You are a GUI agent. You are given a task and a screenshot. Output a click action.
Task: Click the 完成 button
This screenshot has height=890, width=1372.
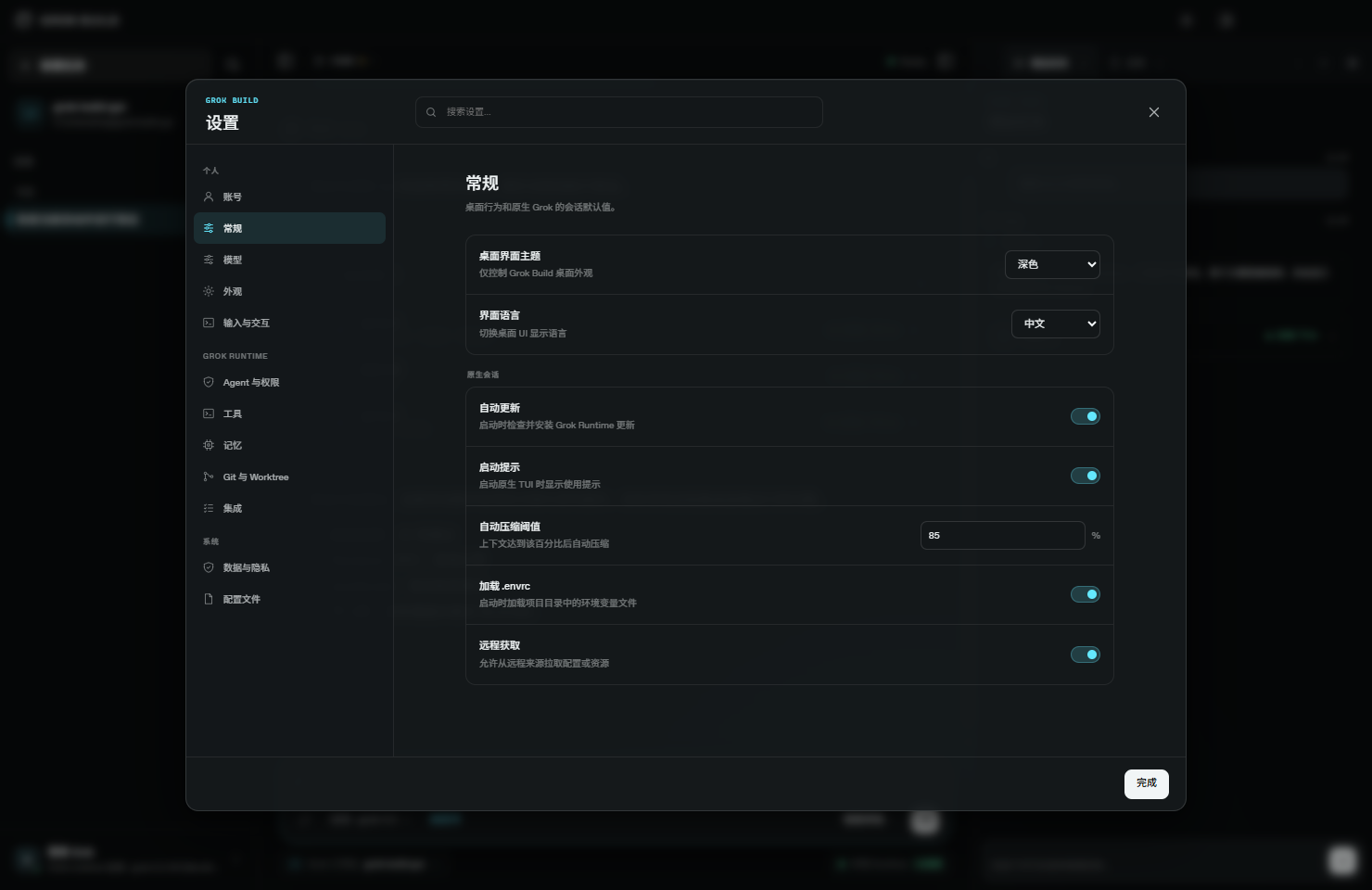1147,783
